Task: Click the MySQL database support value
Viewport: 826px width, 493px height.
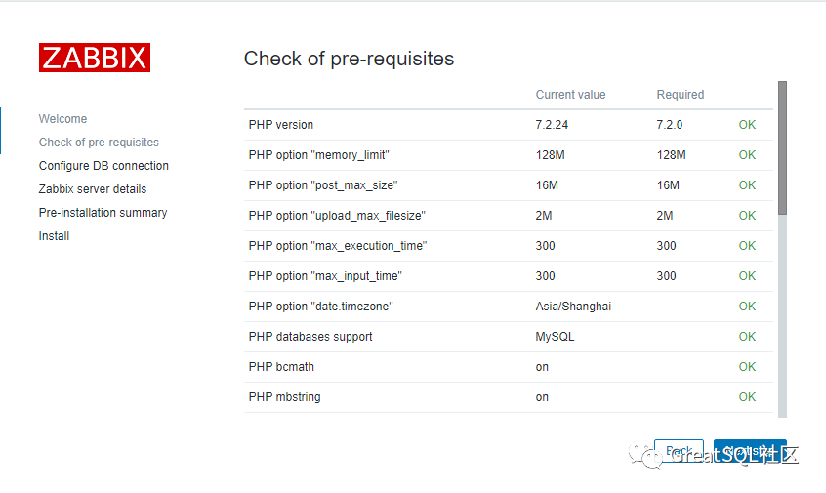Action: pyautogui.click(x=555, y=337)
